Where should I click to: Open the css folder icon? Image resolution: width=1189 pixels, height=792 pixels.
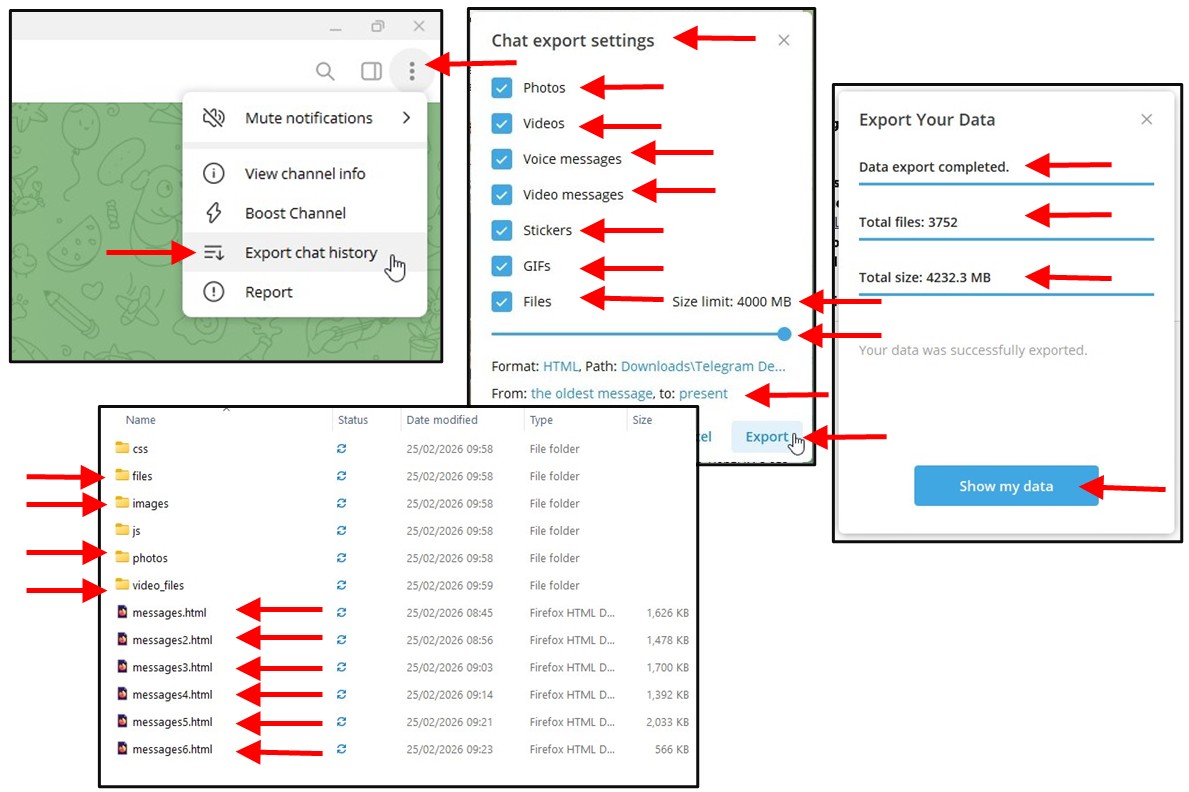pyautogui.click(x=123, y=449)
